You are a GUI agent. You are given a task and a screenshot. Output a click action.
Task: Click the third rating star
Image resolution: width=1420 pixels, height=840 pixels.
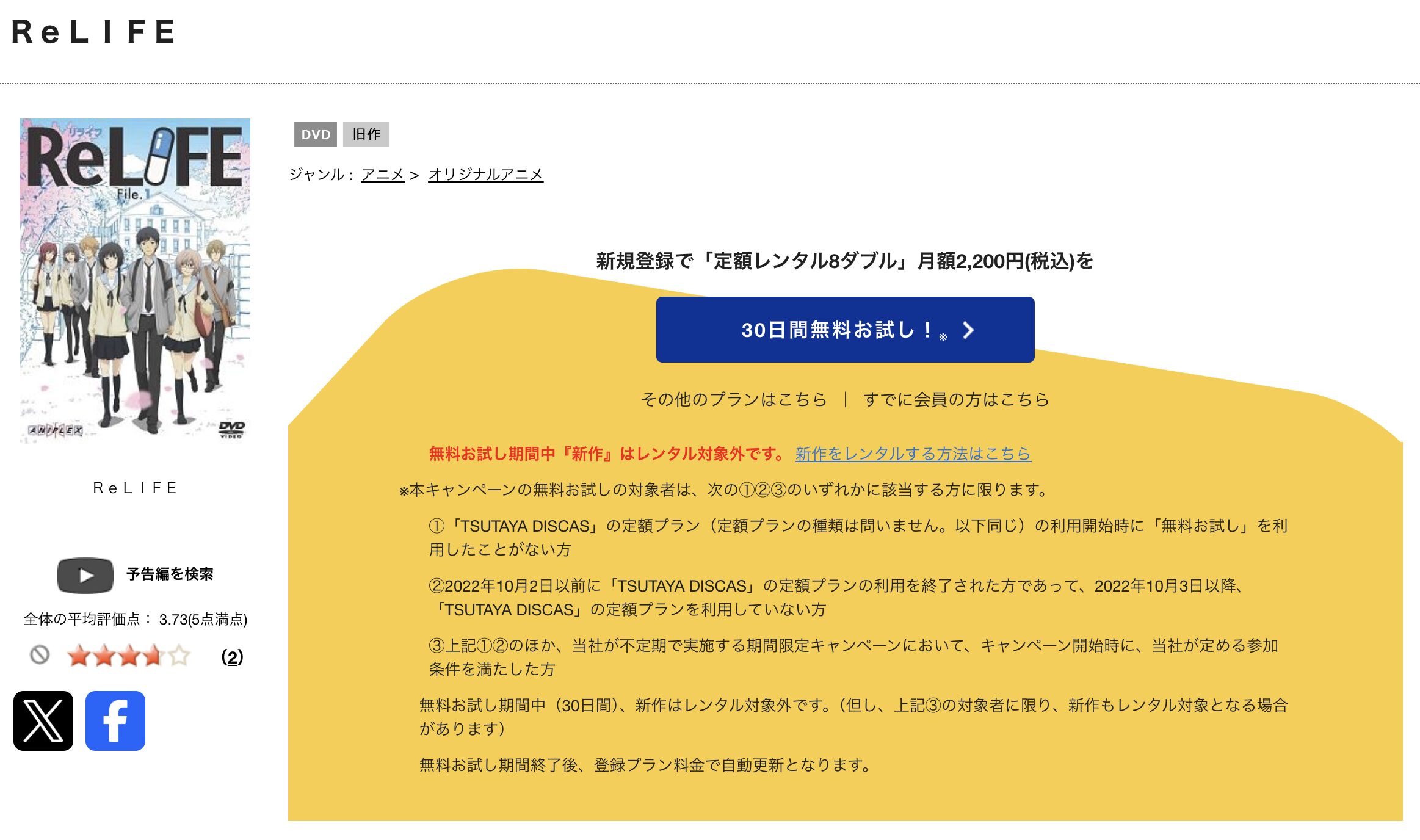click(x=129, y=656)
